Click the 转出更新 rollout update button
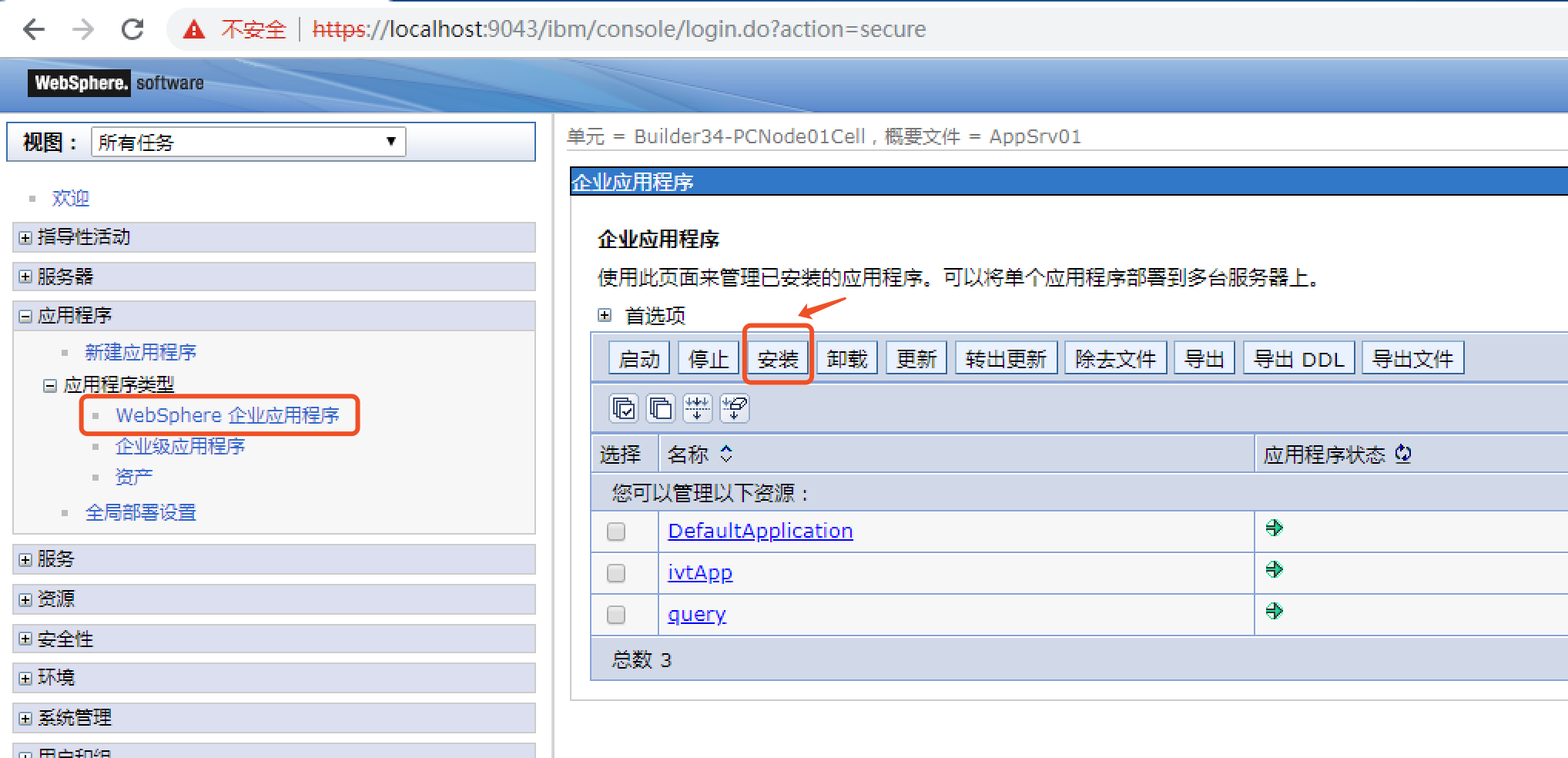 pos(1007,358)
